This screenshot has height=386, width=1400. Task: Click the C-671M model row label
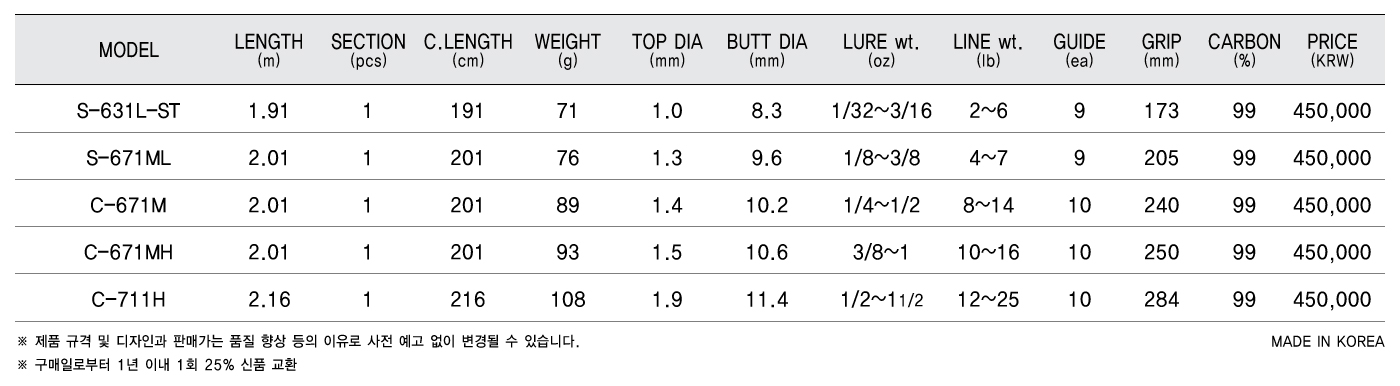tap(128, 205)
